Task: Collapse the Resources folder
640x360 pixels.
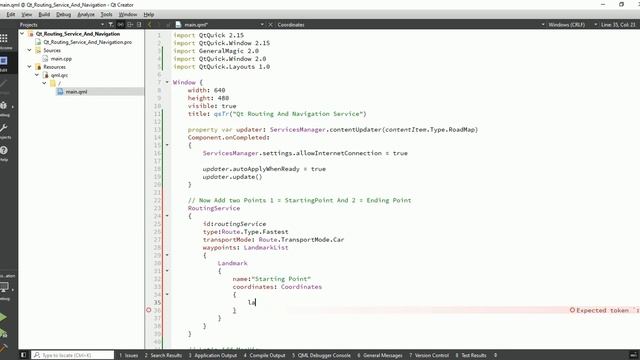Action: click(x=29, y=67)
